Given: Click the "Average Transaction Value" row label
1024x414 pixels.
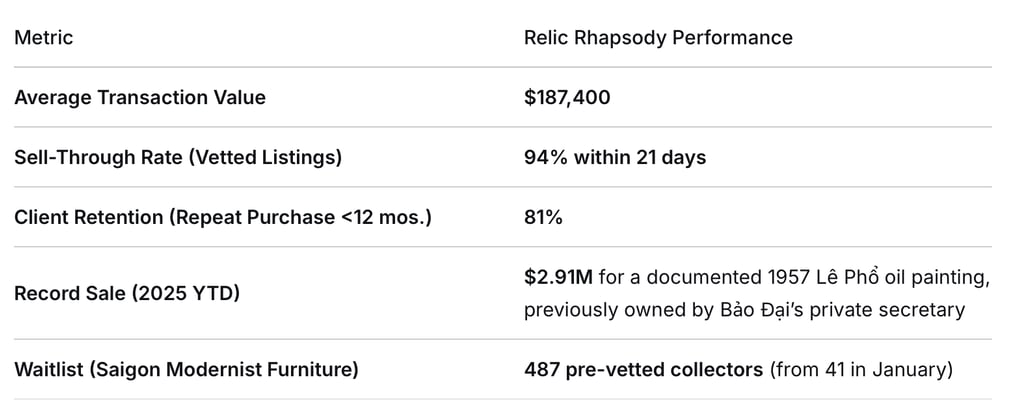Looking at the screenshot, I should [x=140, y=98].
